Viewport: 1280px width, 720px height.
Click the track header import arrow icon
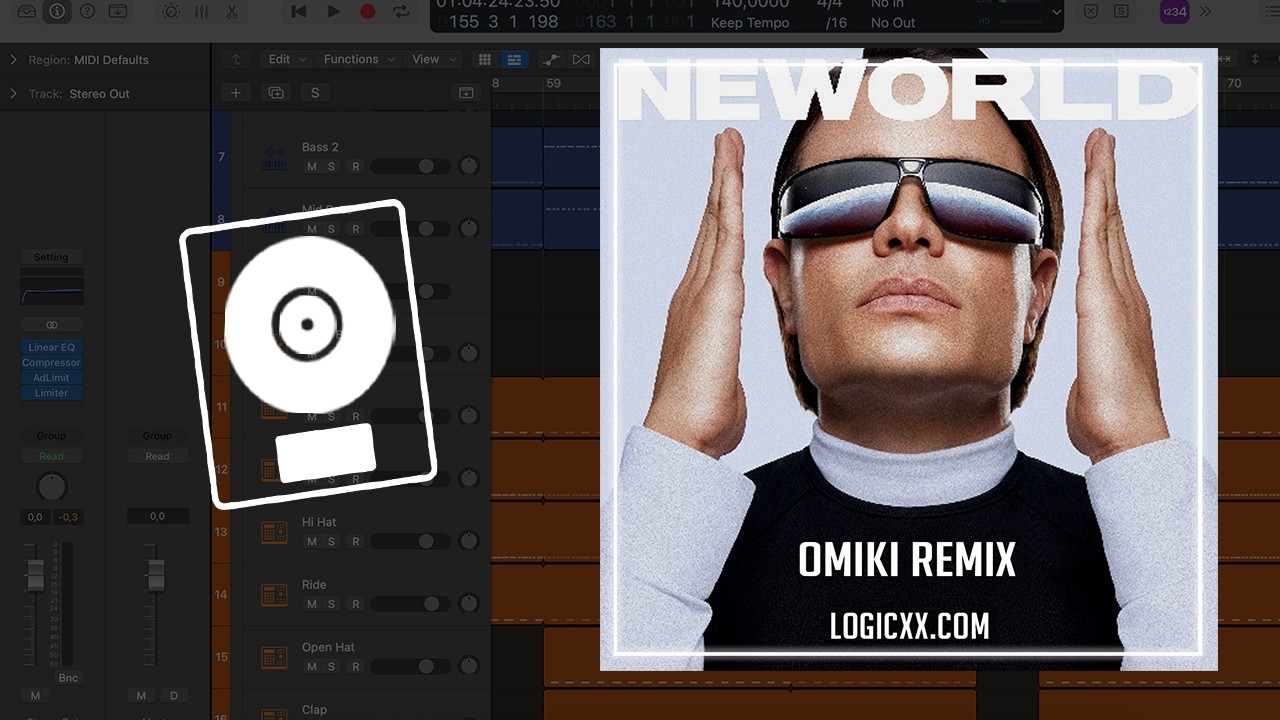[x=466, y=93]
